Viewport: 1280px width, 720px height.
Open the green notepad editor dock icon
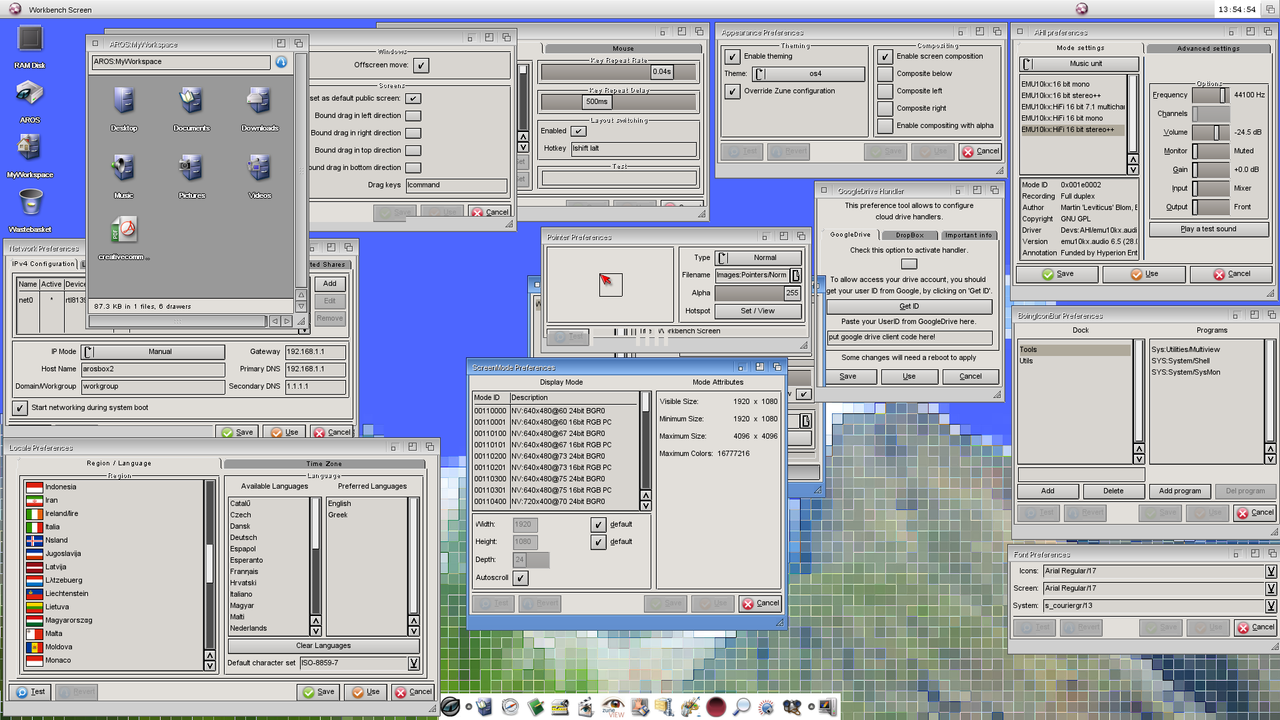[x=535, y=707]
